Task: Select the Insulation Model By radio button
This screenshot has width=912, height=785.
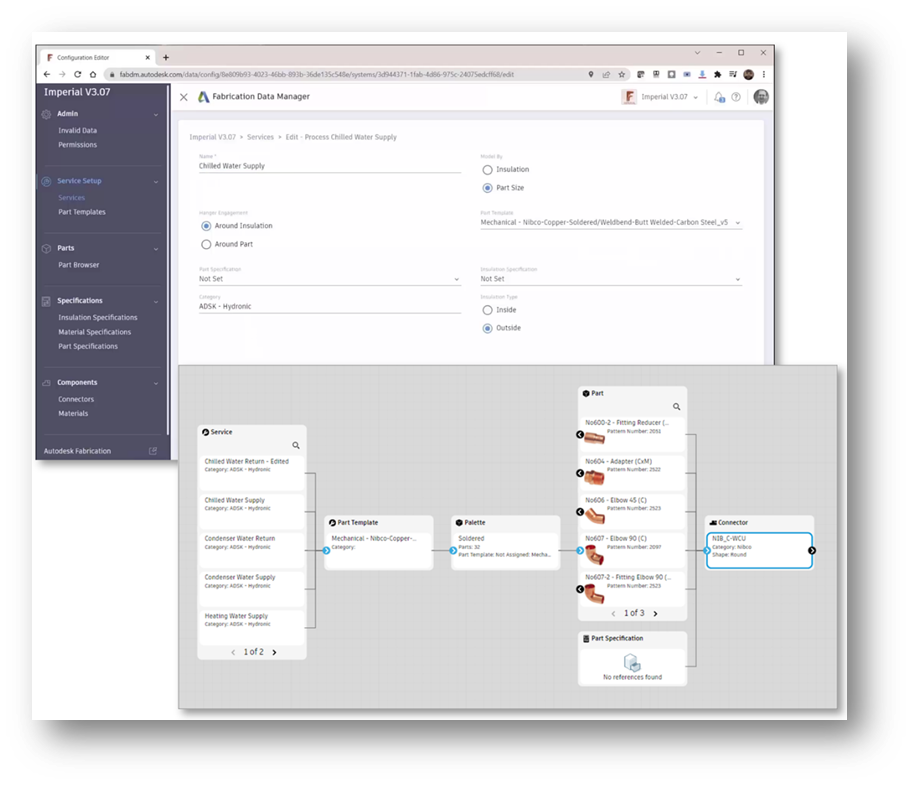Action: 487,170
